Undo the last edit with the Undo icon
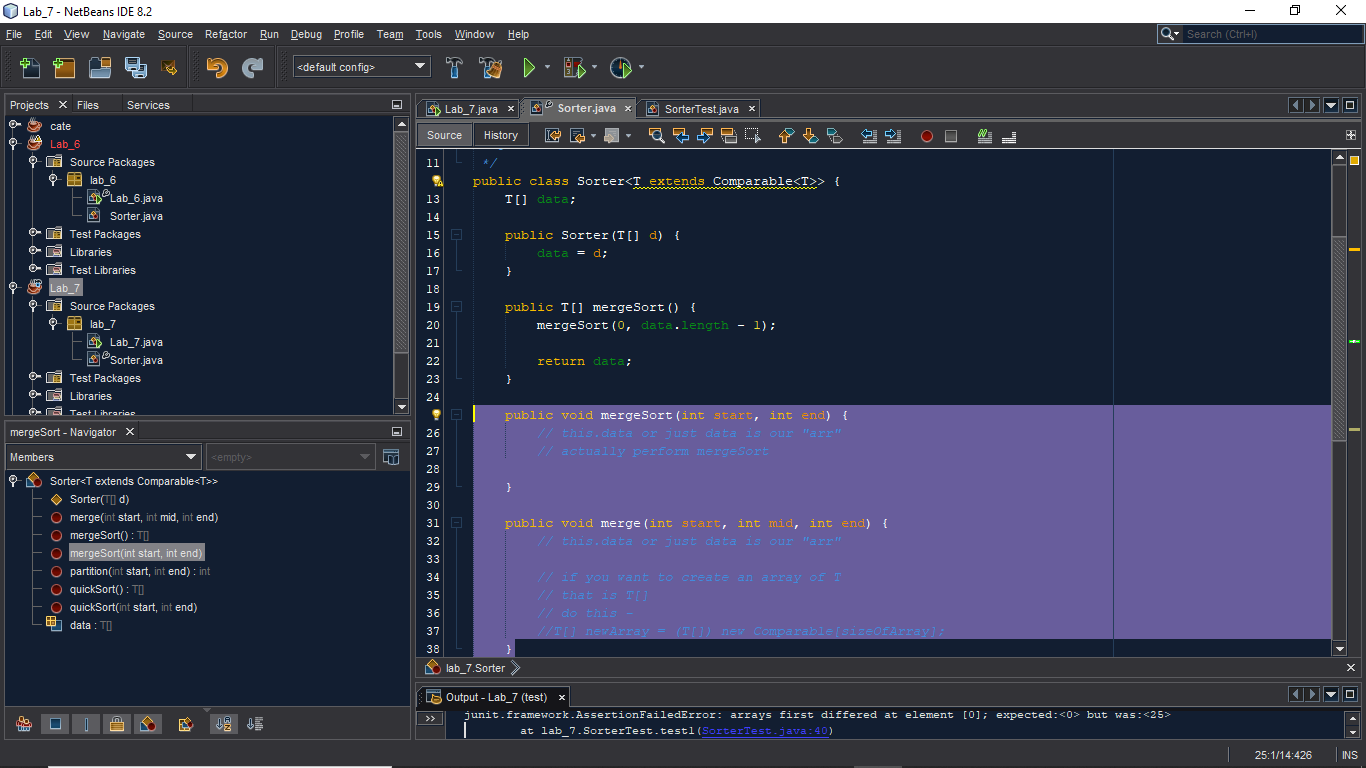Screen dimensions: 1366x768 [x=218, y=67]
